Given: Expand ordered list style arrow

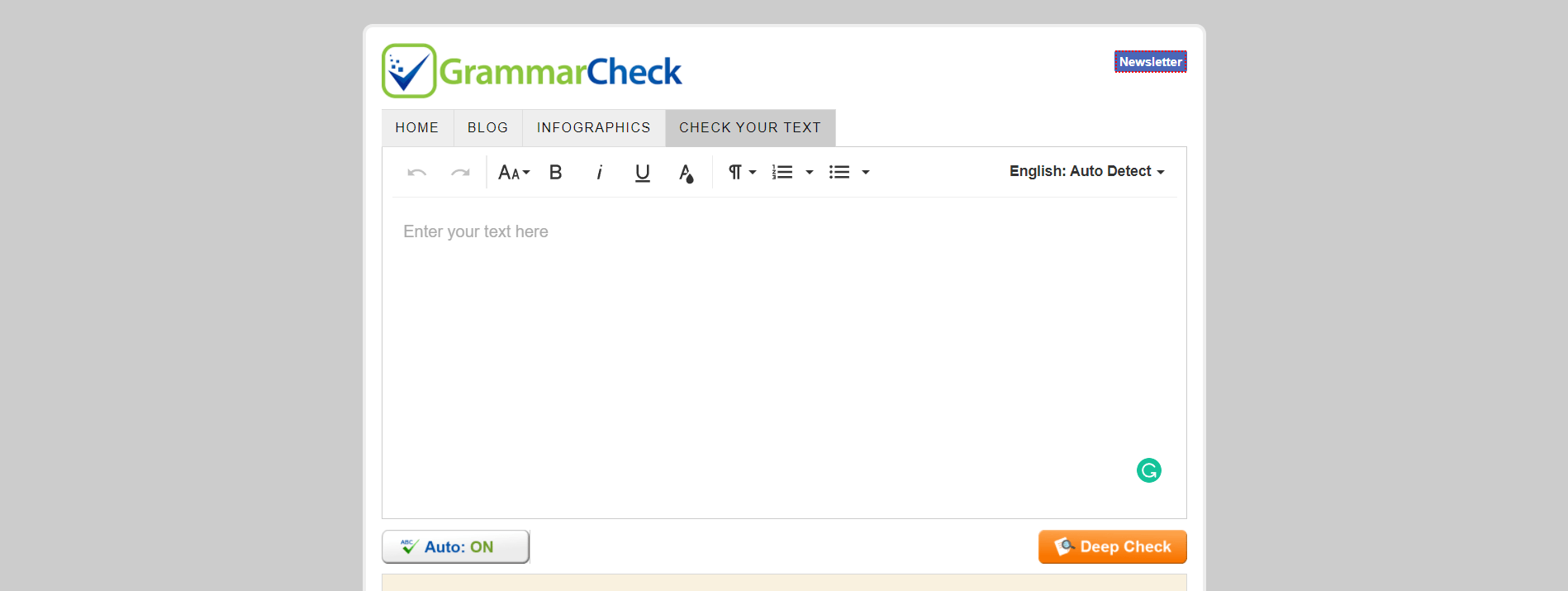Looking at the screenshot, I should tap(810, 172).
